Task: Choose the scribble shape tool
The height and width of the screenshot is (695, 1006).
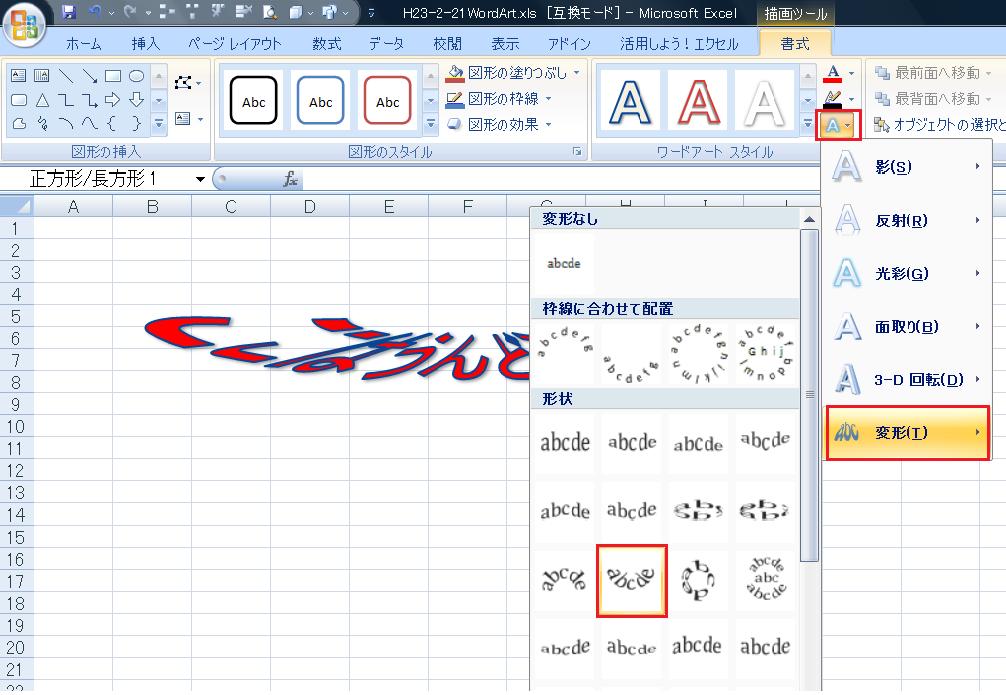Action: (42, 123)
